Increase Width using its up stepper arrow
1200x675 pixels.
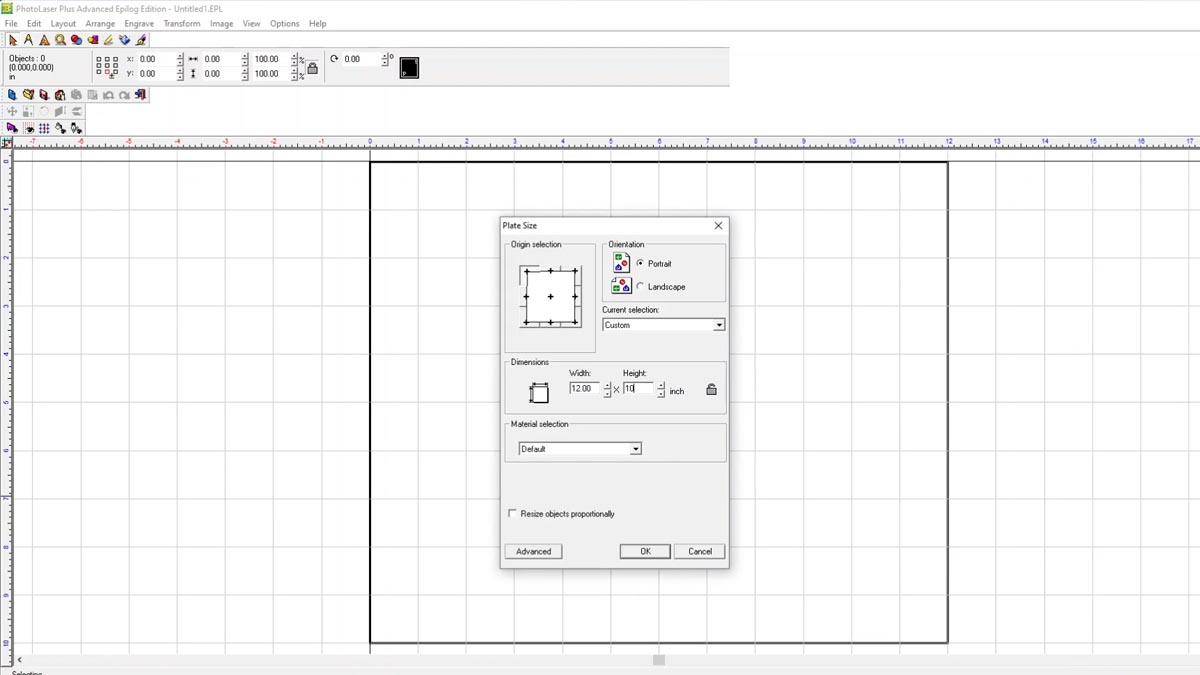click(x=606, y=386)
